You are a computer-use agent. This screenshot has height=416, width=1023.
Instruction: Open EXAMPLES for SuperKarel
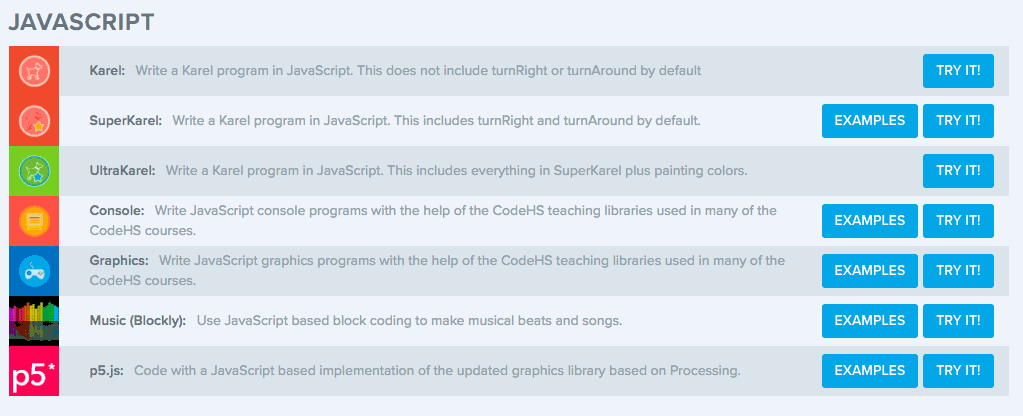coord(869,121)
